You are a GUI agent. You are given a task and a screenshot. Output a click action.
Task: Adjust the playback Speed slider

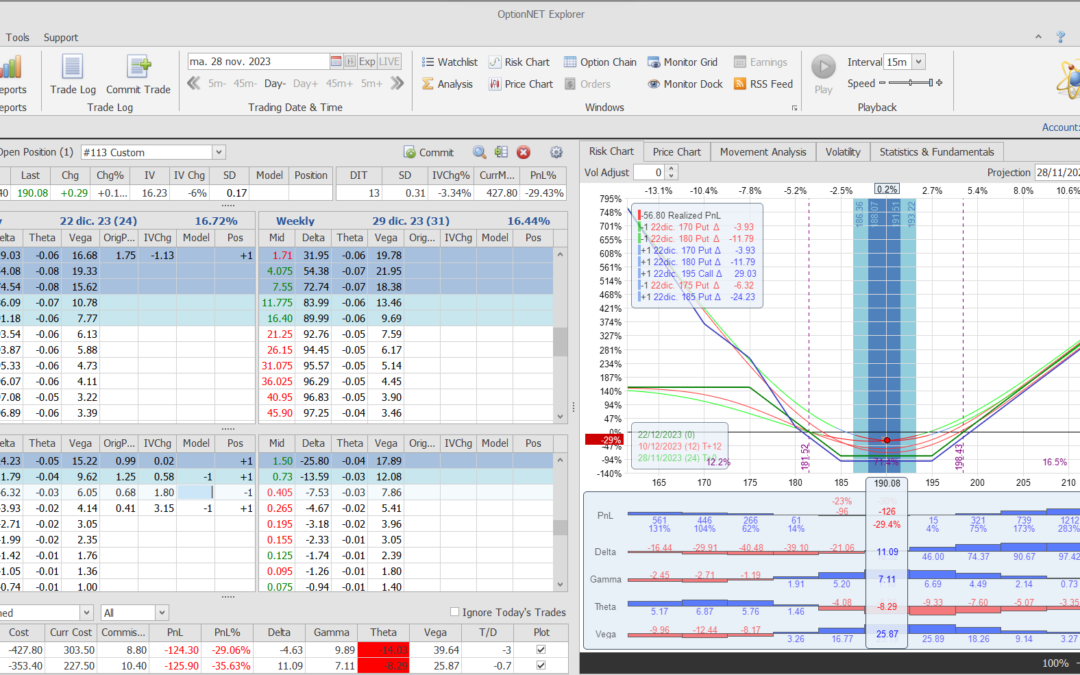[x=910, y=84]
